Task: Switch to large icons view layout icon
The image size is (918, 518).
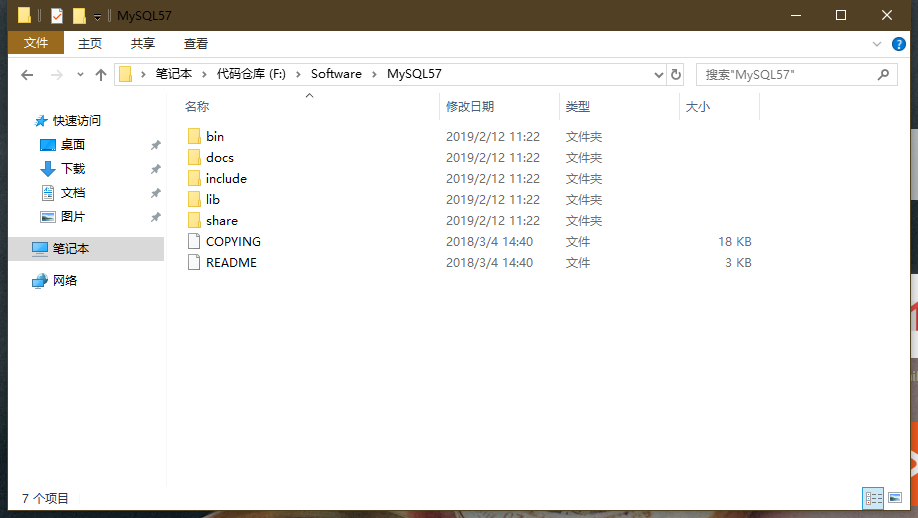Action: pyautogui.click(x=895, y=498)
